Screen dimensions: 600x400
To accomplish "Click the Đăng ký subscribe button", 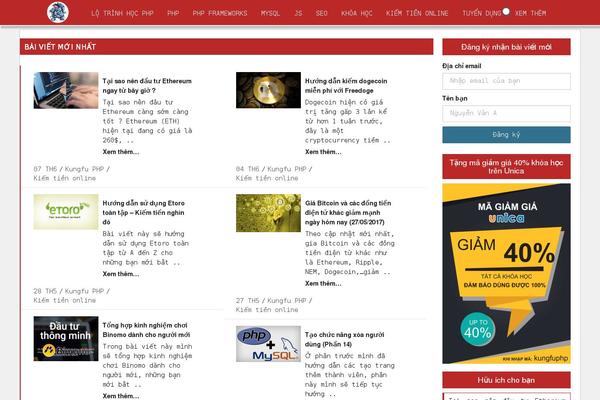I will [506, 135].
